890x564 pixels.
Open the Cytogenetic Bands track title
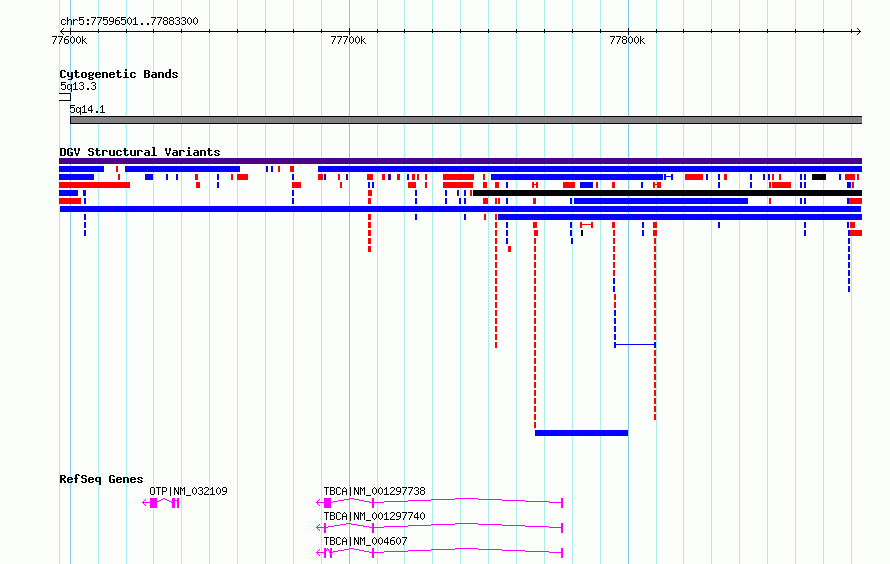119,74
